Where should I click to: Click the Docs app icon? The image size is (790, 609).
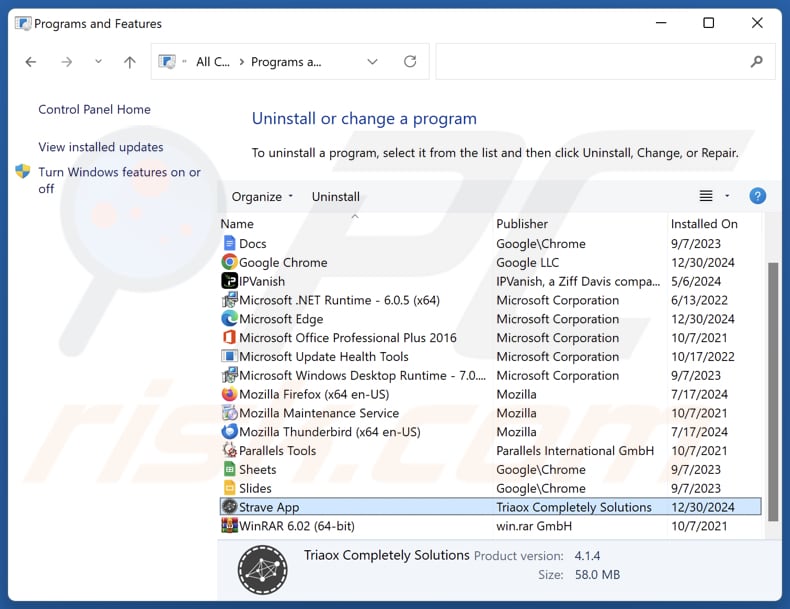coord(229,243)
